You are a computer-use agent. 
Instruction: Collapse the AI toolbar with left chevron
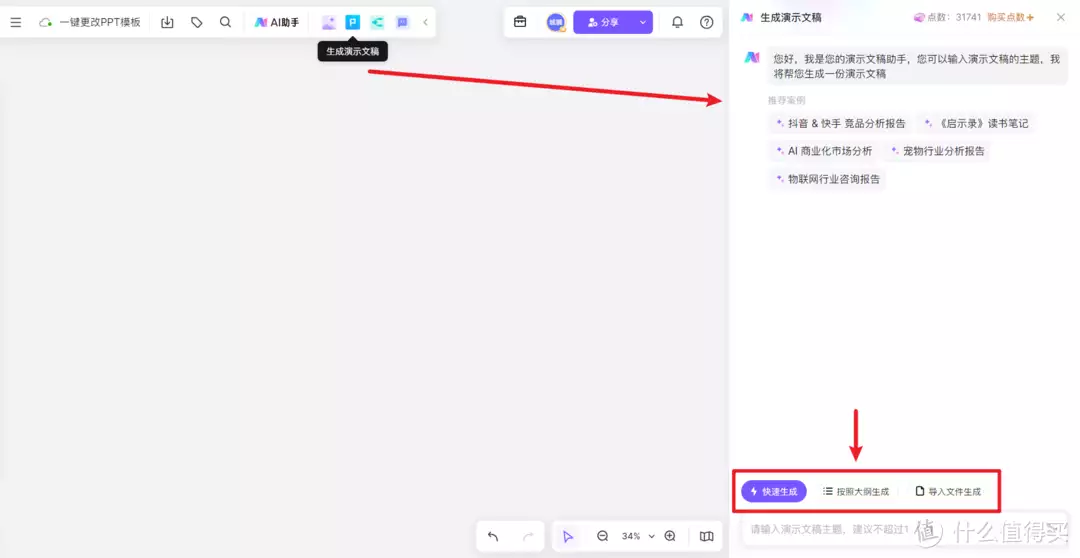point(425,22)
